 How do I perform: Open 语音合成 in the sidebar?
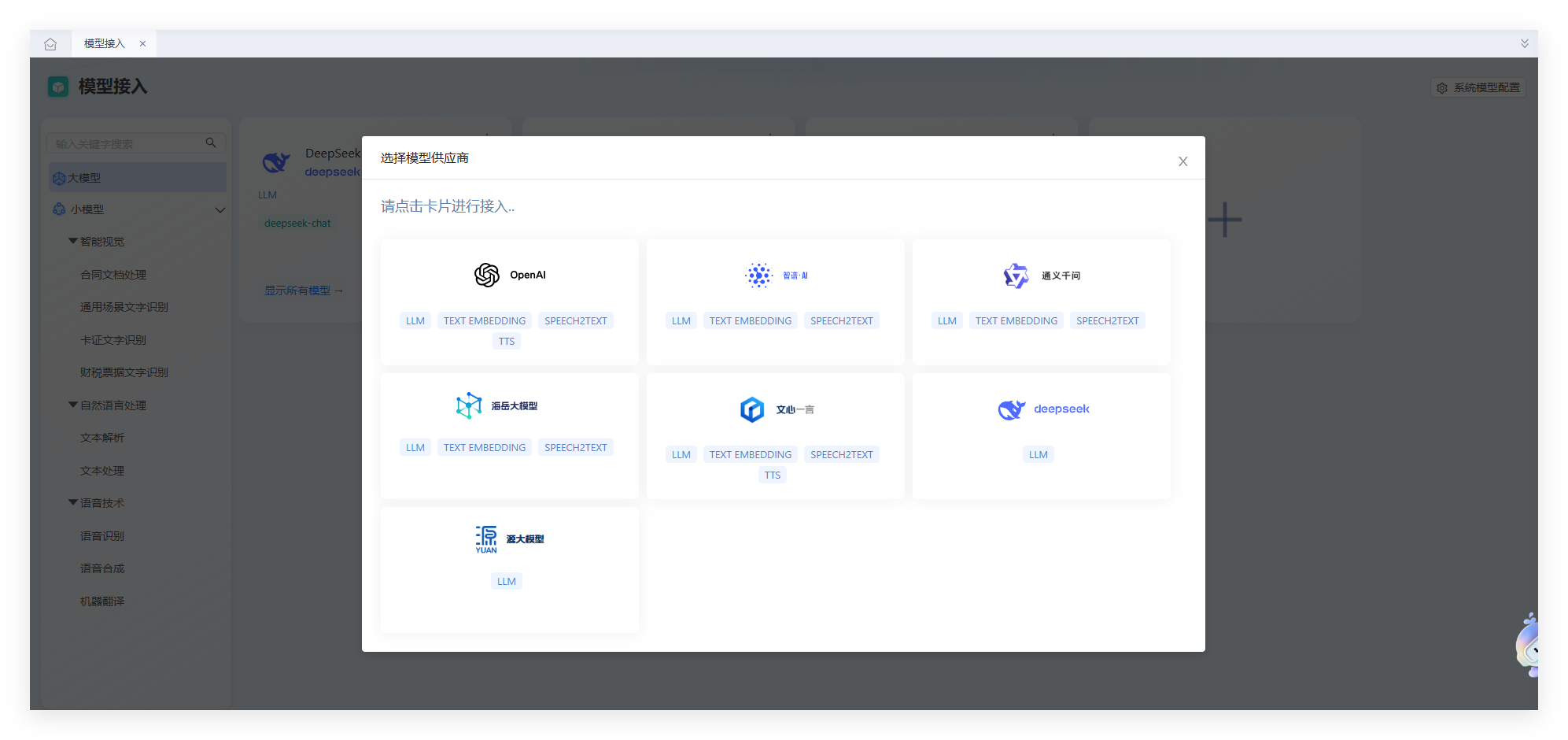coord(102,568)
